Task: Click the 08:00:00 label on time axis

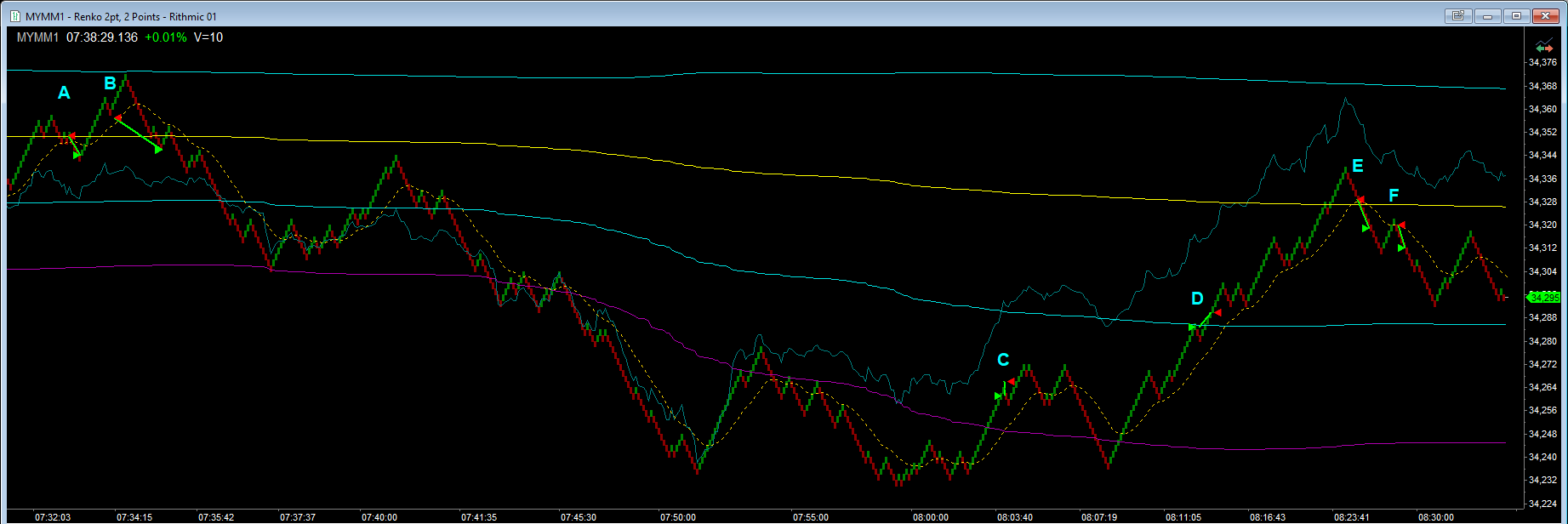Action: 931,516
